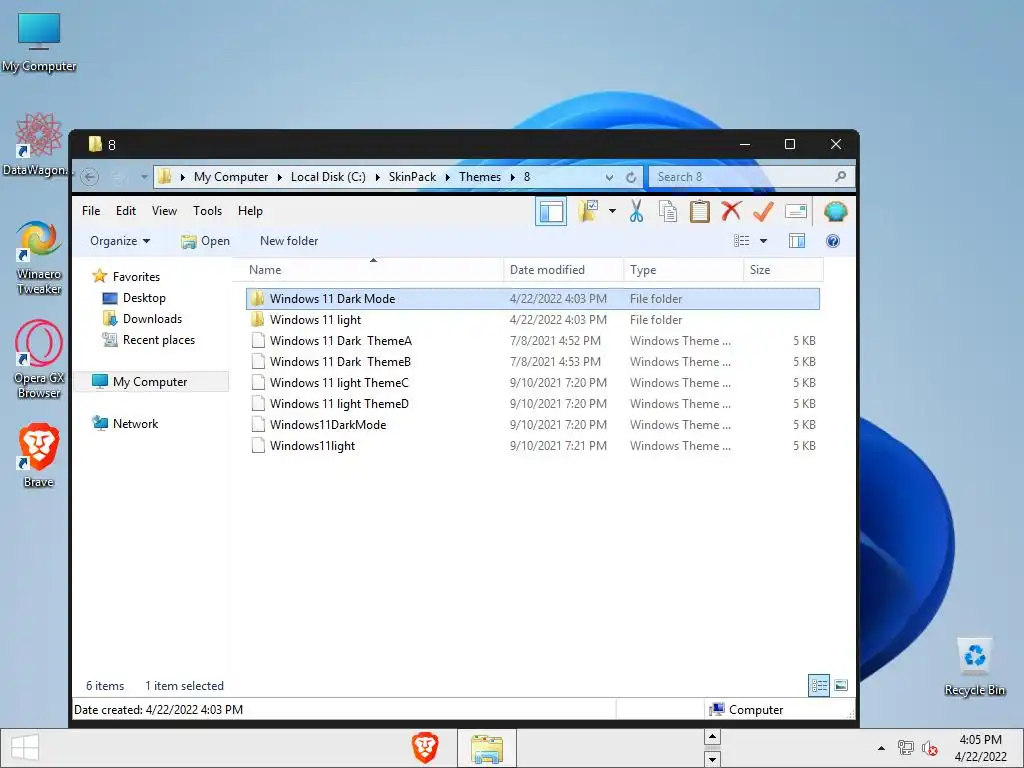Open the View menu

pos(164,211)
